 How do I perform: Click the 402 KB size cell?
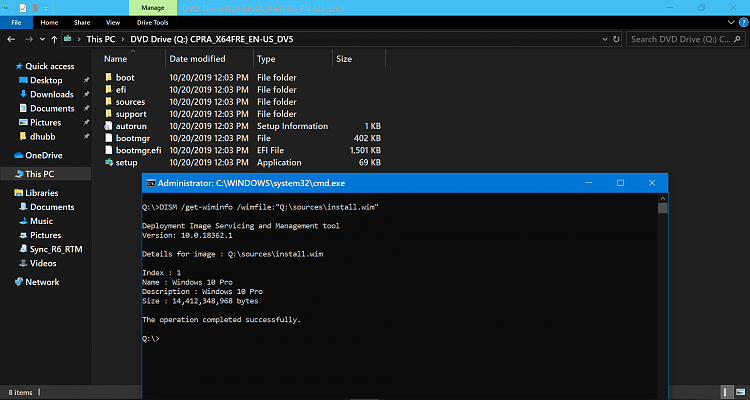(367, 138)
